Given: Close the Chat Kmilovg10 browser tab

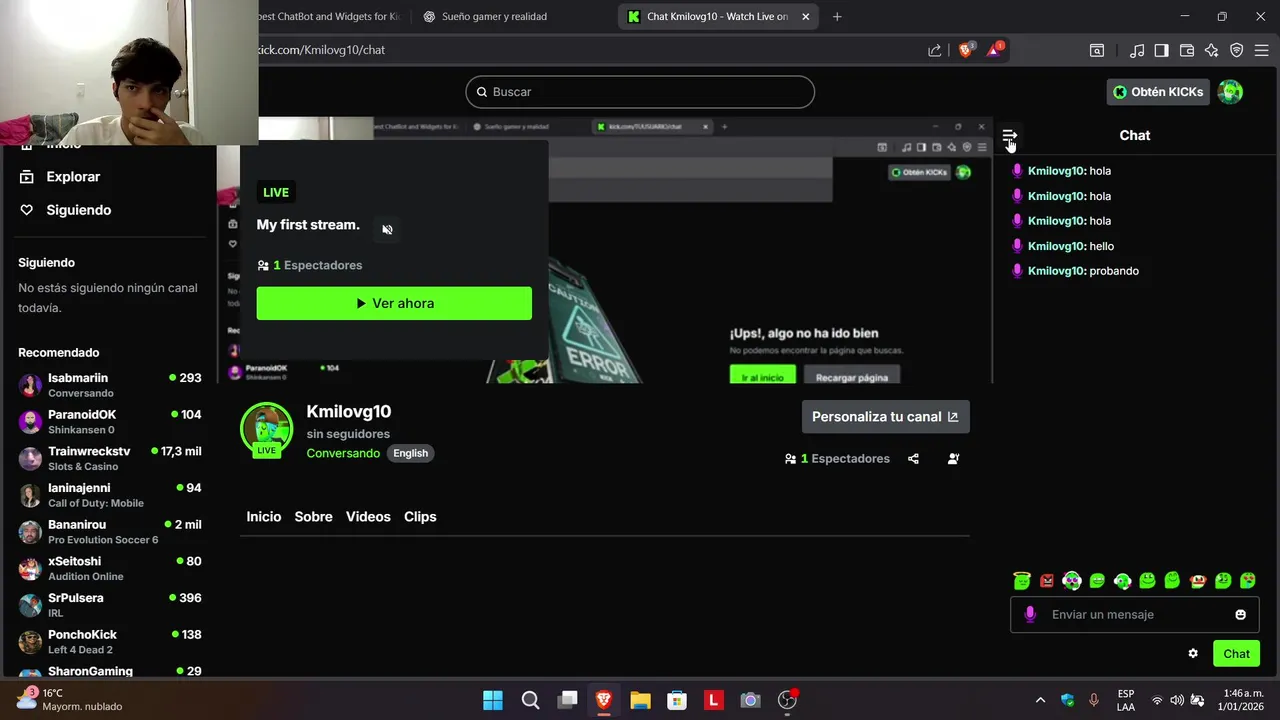Looking at the screenshot, I should [x=805, y=17].
